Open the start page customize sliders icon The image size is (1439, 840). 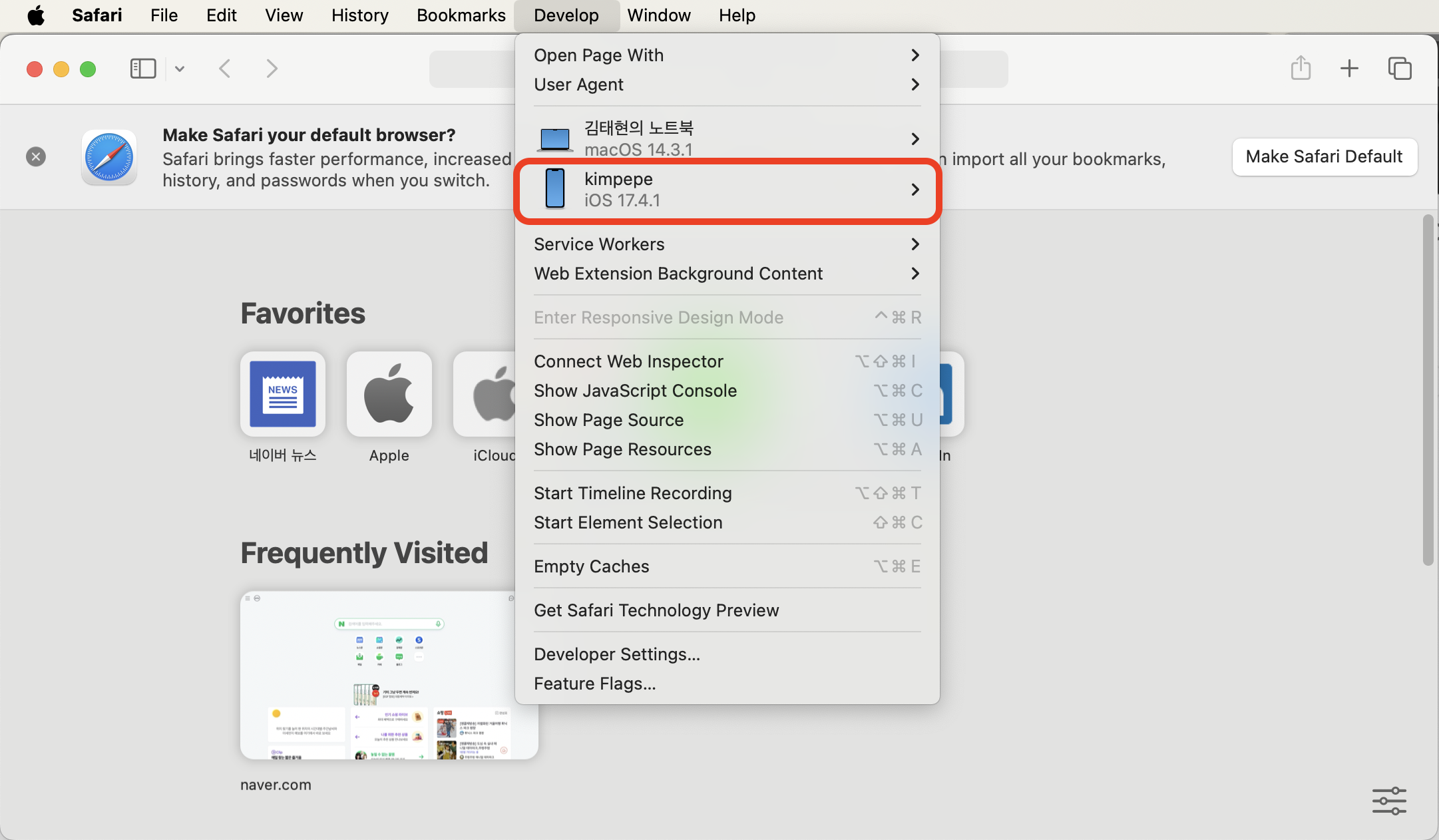(x=1389, y=801)
